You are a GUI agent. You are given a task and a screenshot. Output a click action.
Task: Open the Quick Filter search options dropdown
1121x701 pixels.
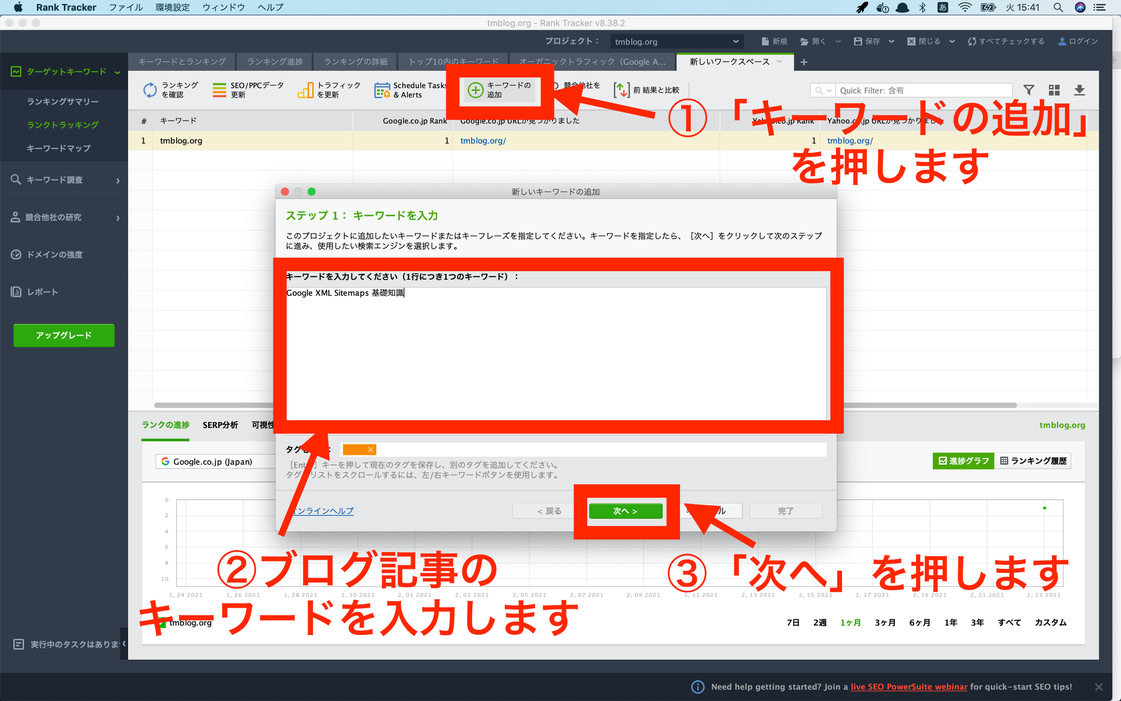point(823,90)
